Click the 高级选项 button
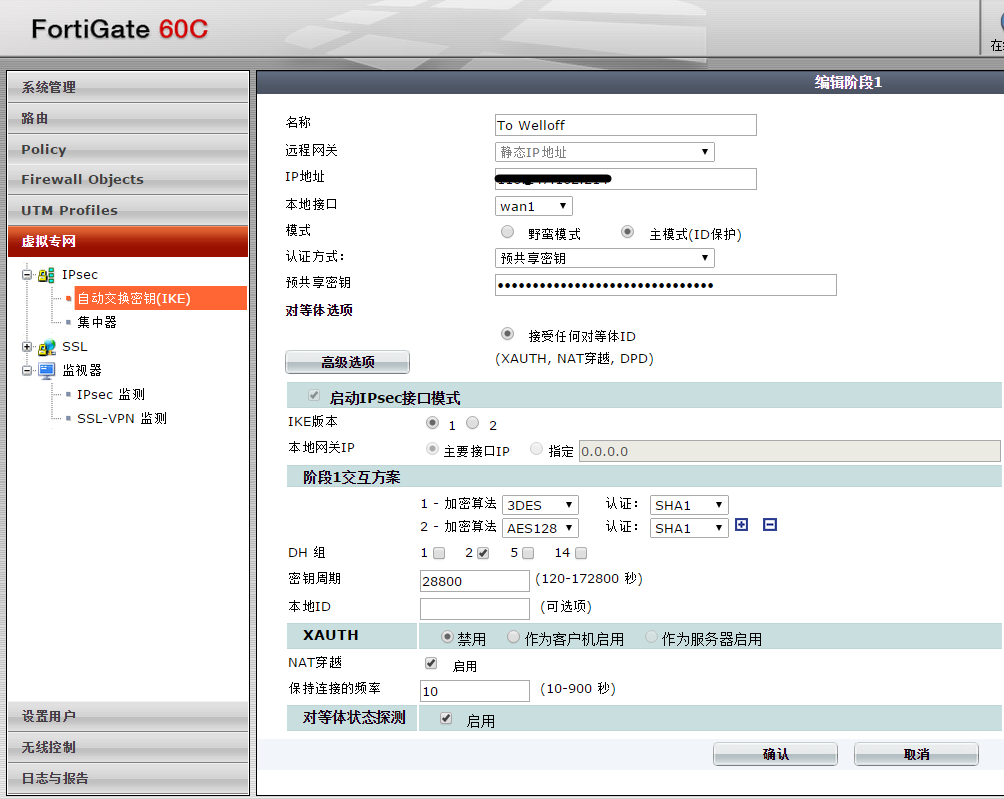The height and width of the screenshot is (799, 1004). click(347, 362)
